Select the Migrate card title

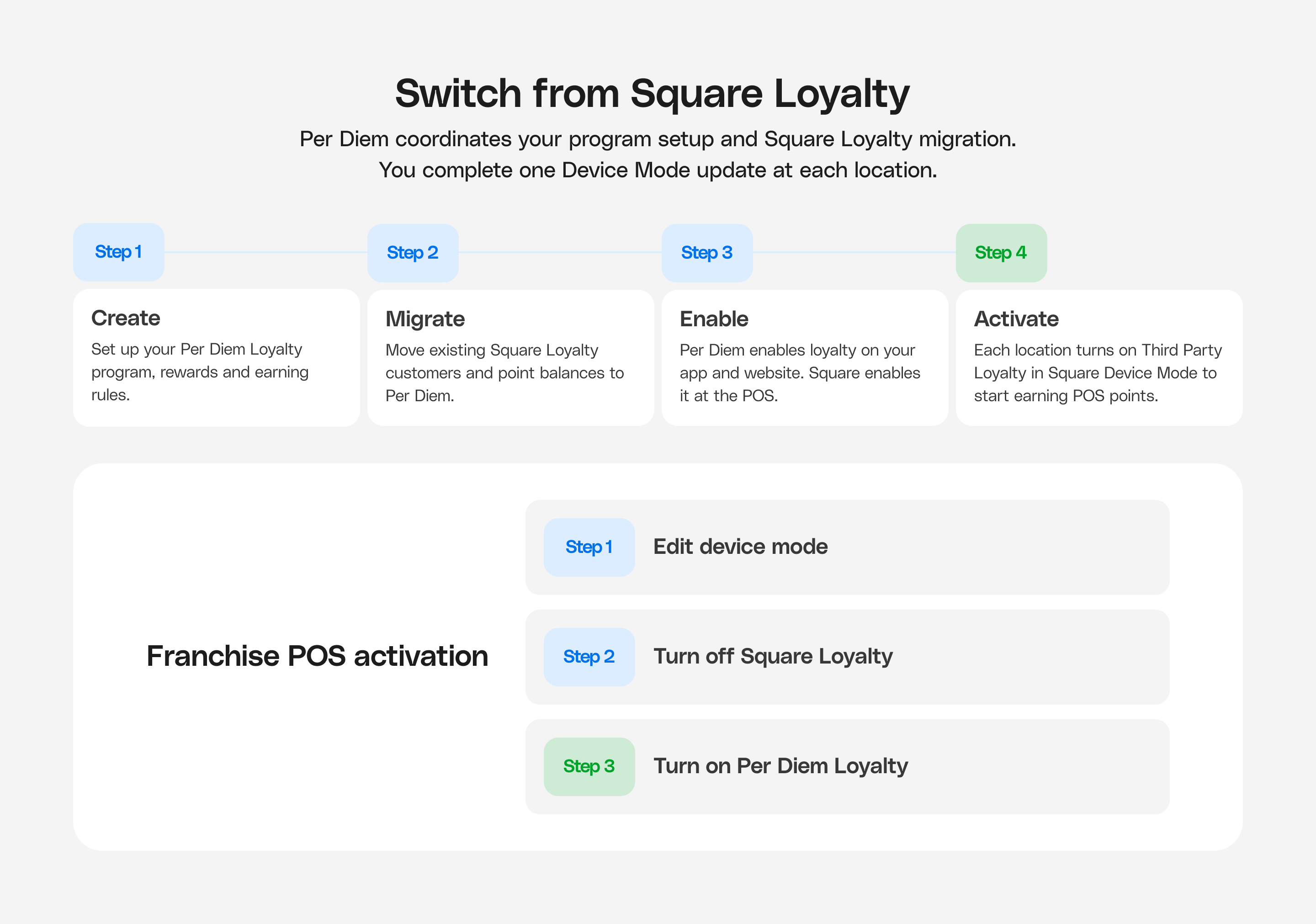425,319
